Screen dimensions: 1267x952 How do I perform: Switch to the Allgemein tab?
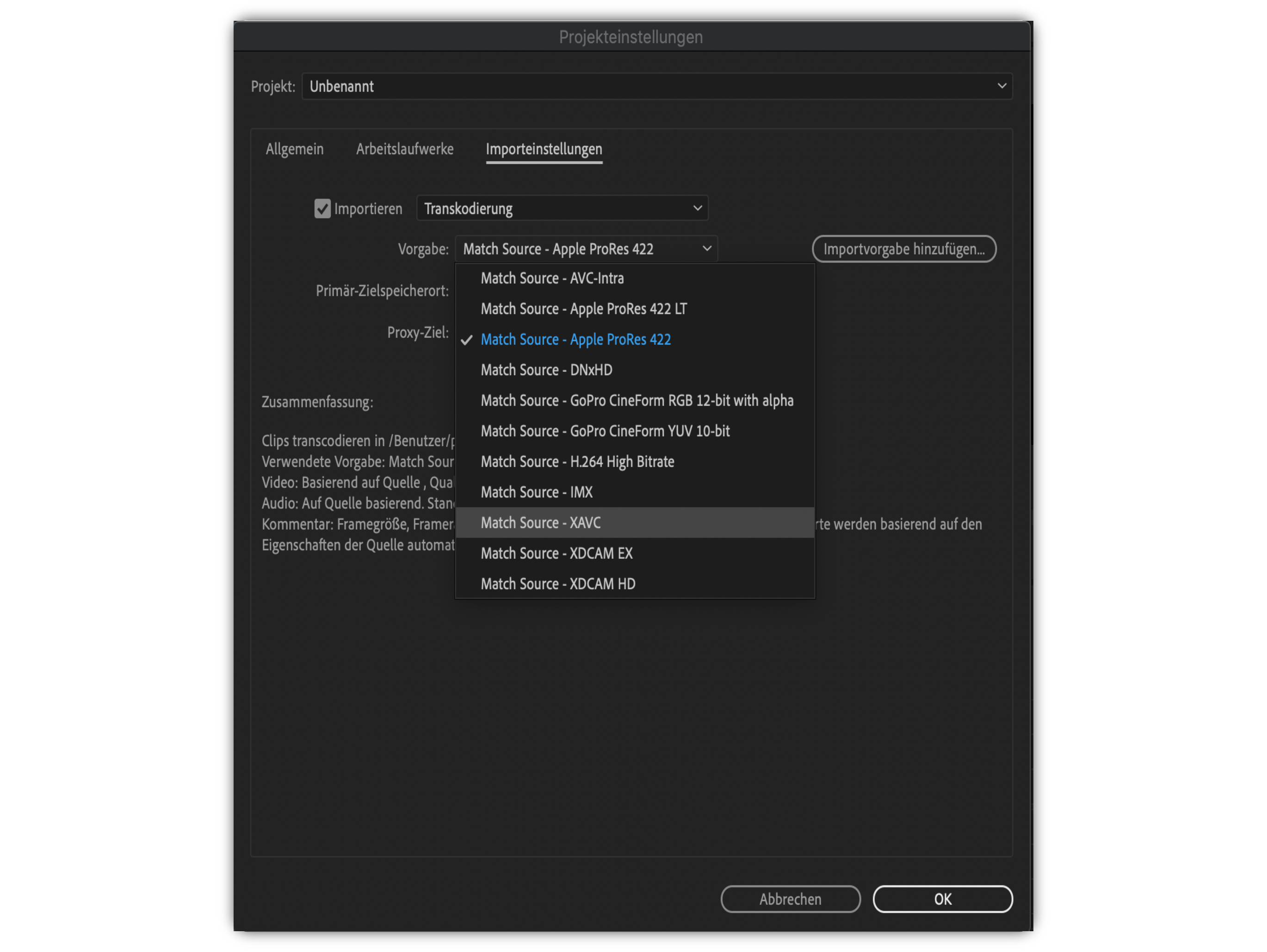(x=294, y=149)
